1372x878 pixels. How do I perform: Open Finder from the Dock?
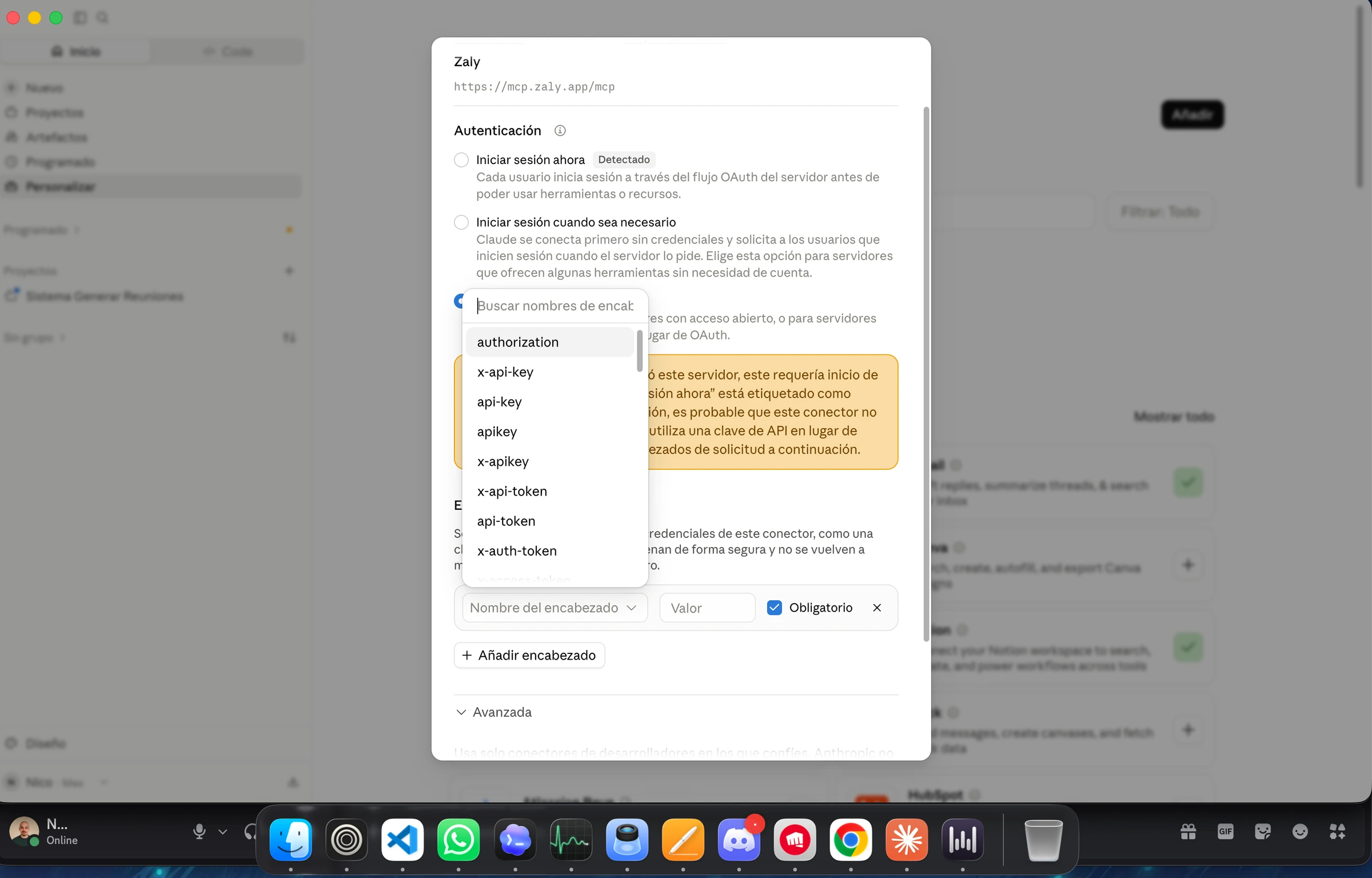[290, 840]
